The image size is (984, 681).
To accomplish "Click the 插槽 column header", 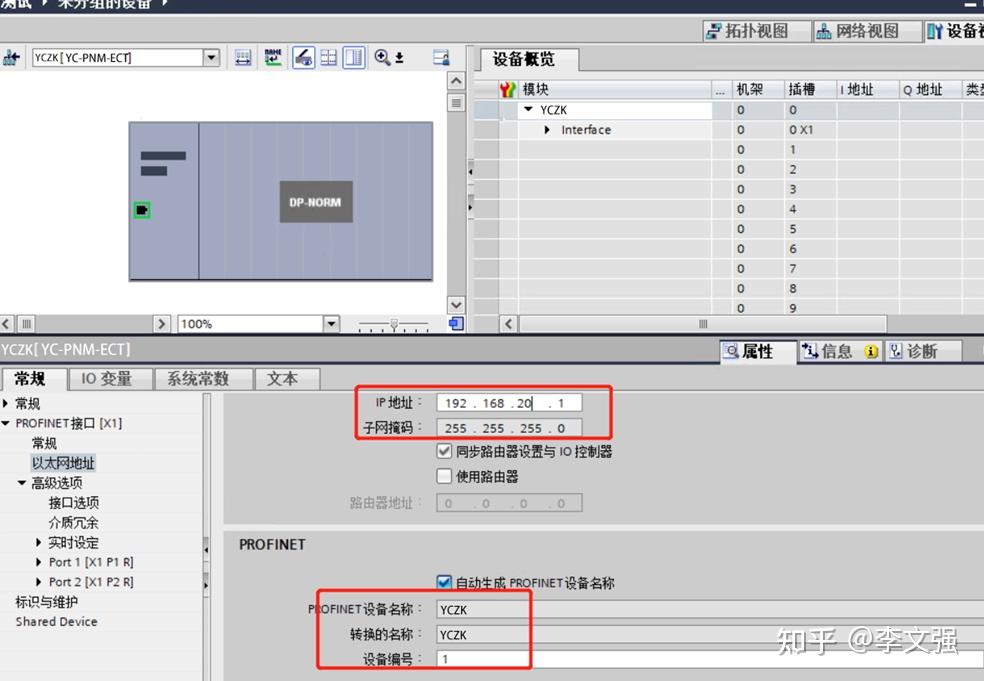I will click(810, 90).
